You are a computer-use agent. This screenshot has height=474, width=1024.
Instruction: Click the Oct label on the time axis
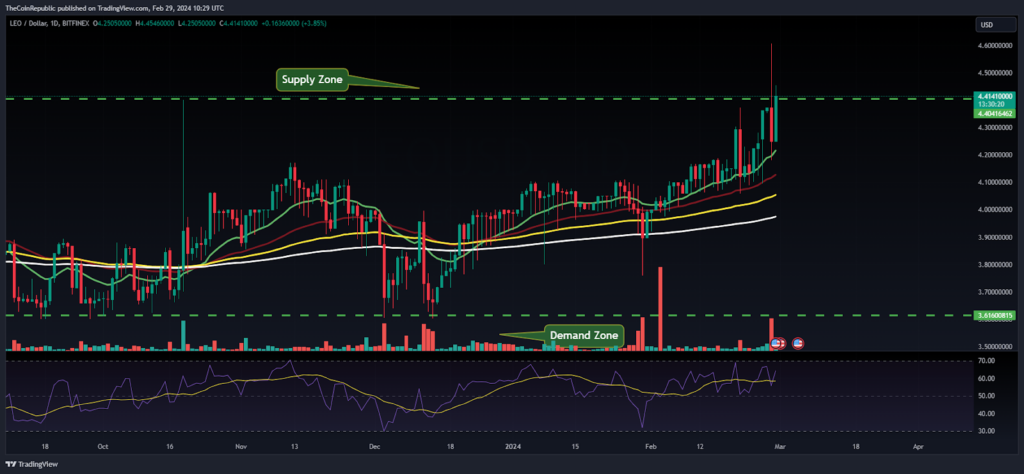[102, 448]
